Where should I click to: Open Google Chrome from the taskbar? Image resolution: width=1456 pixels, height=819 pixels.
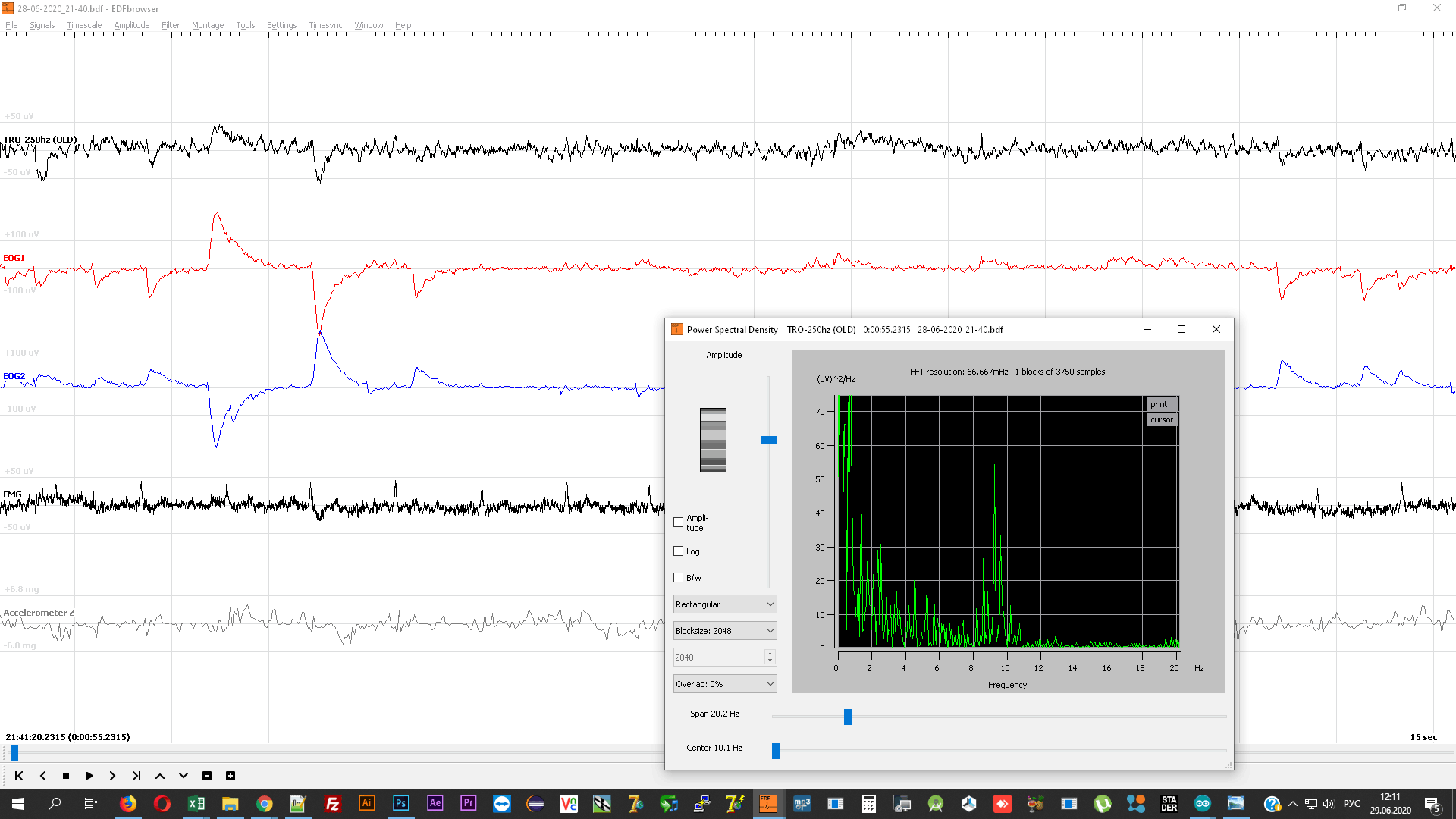(264, 804)
